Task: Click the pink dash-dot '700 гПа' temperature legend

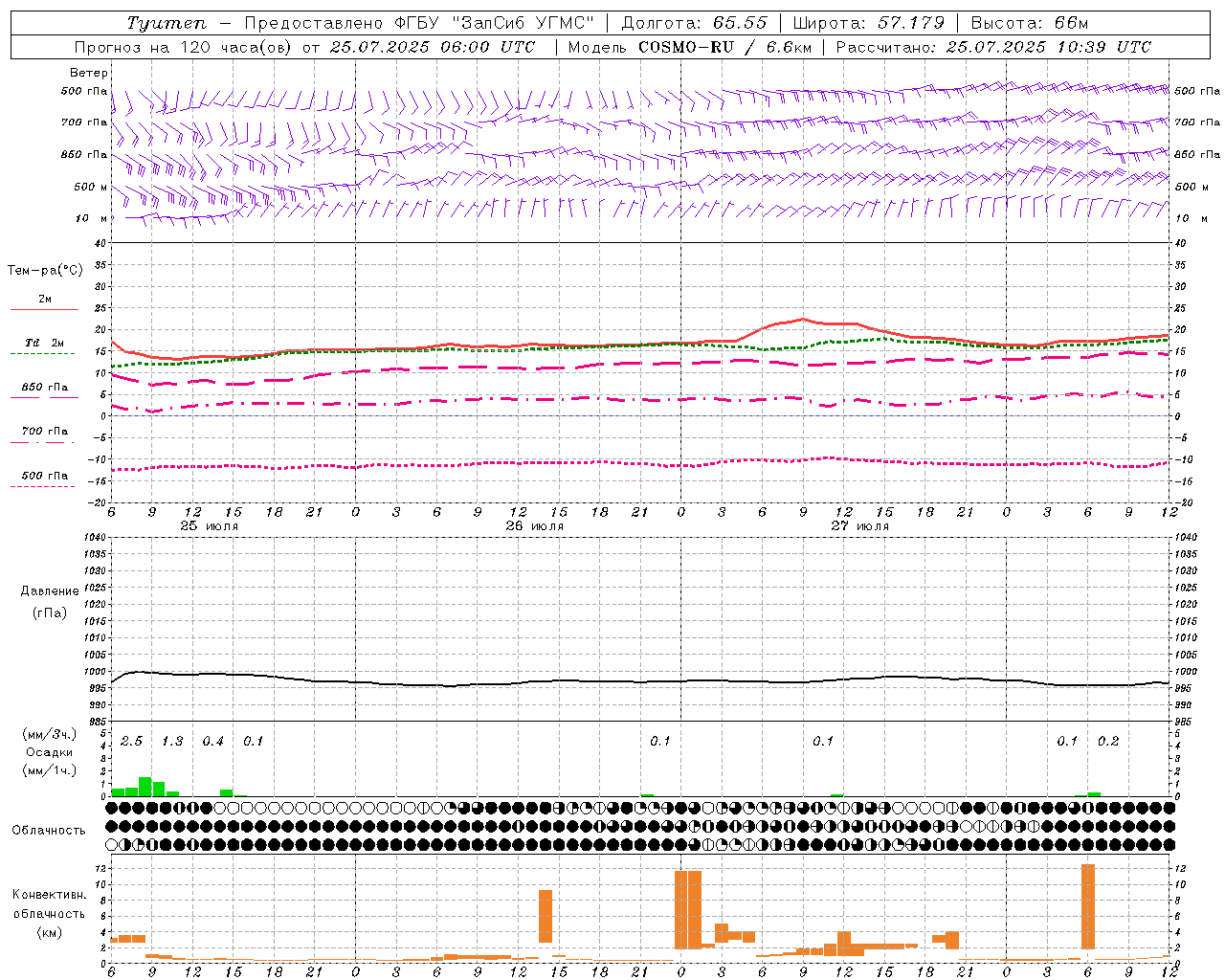Action: [x=44, y=436]
